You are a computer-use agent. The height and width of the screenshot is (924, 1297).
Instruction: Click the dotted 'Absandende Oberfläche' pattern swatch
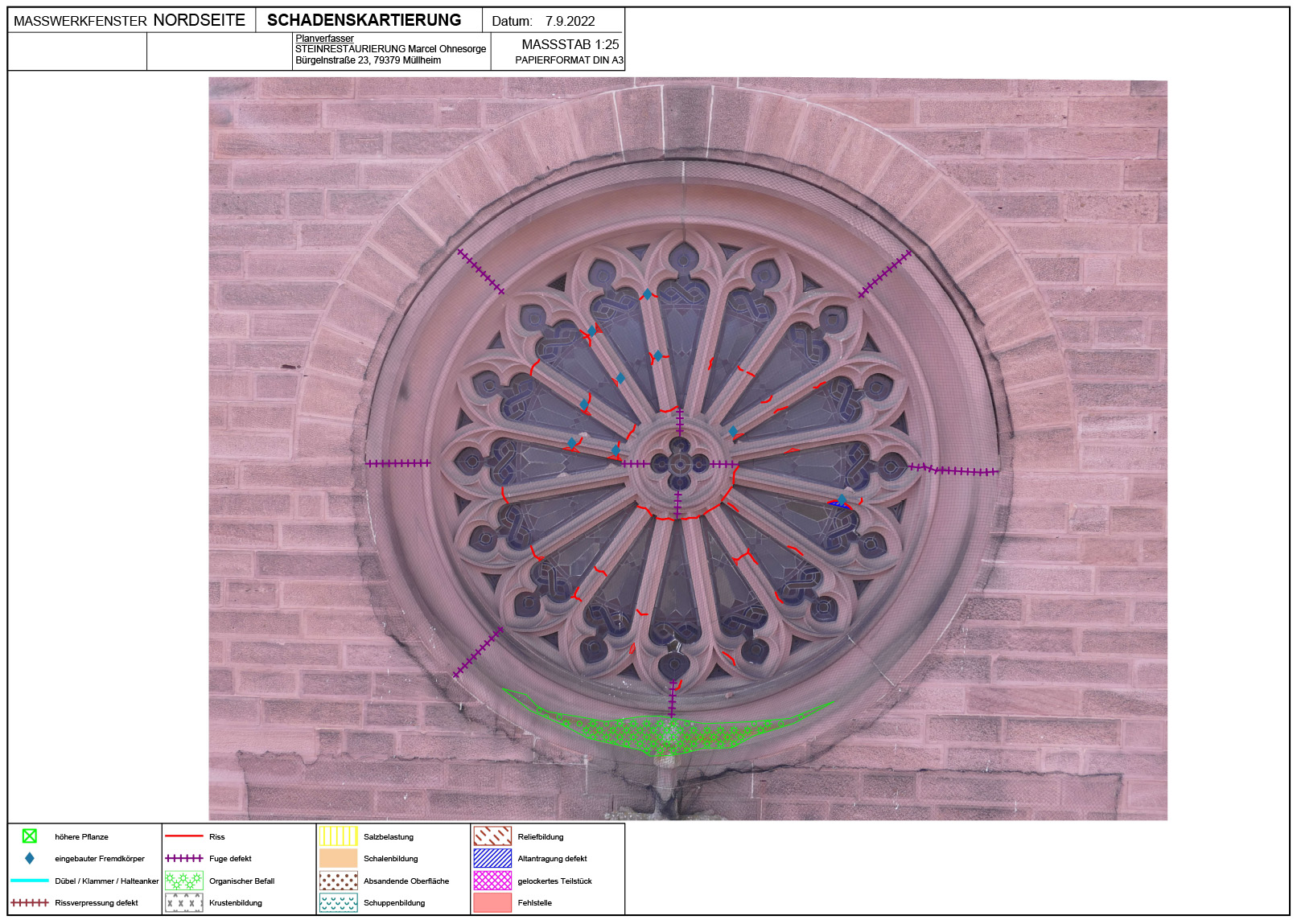click(338, 881)
